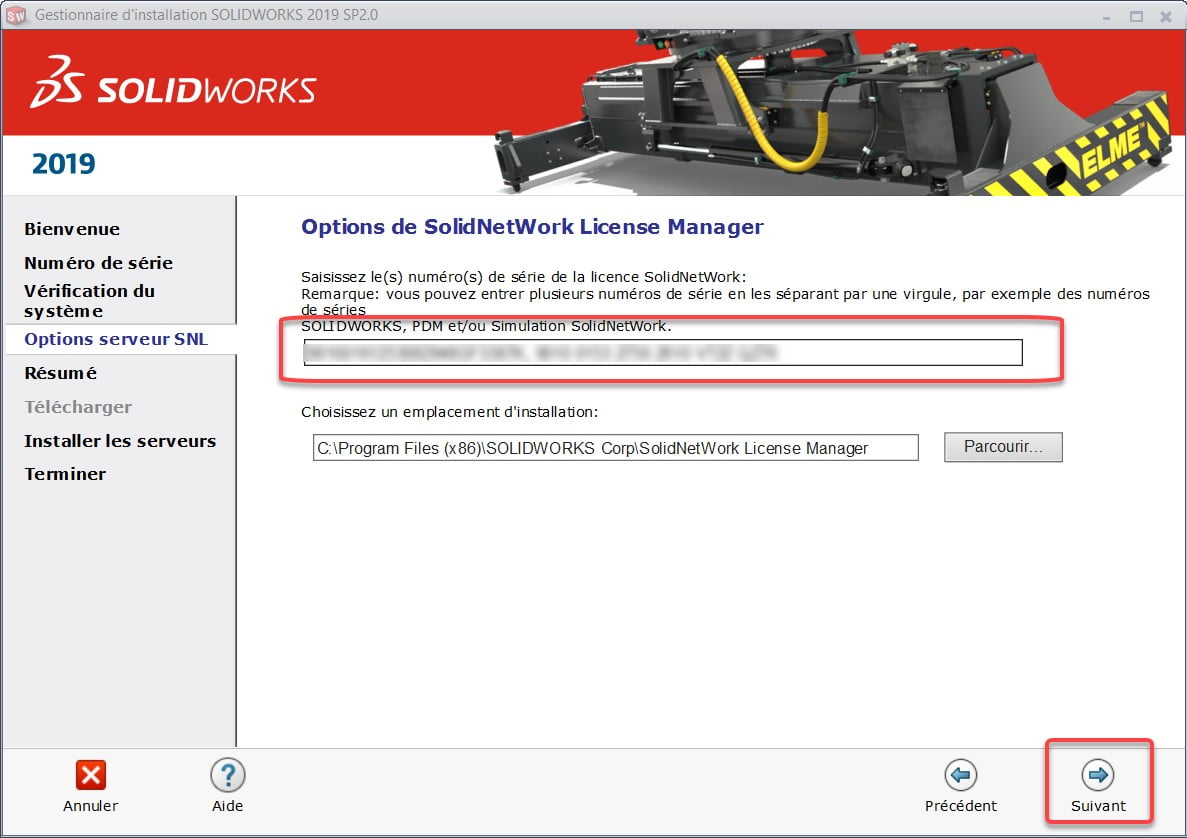
Task: Close the installation manager window
Action: pyautogui.click(x=1166, y=16)
